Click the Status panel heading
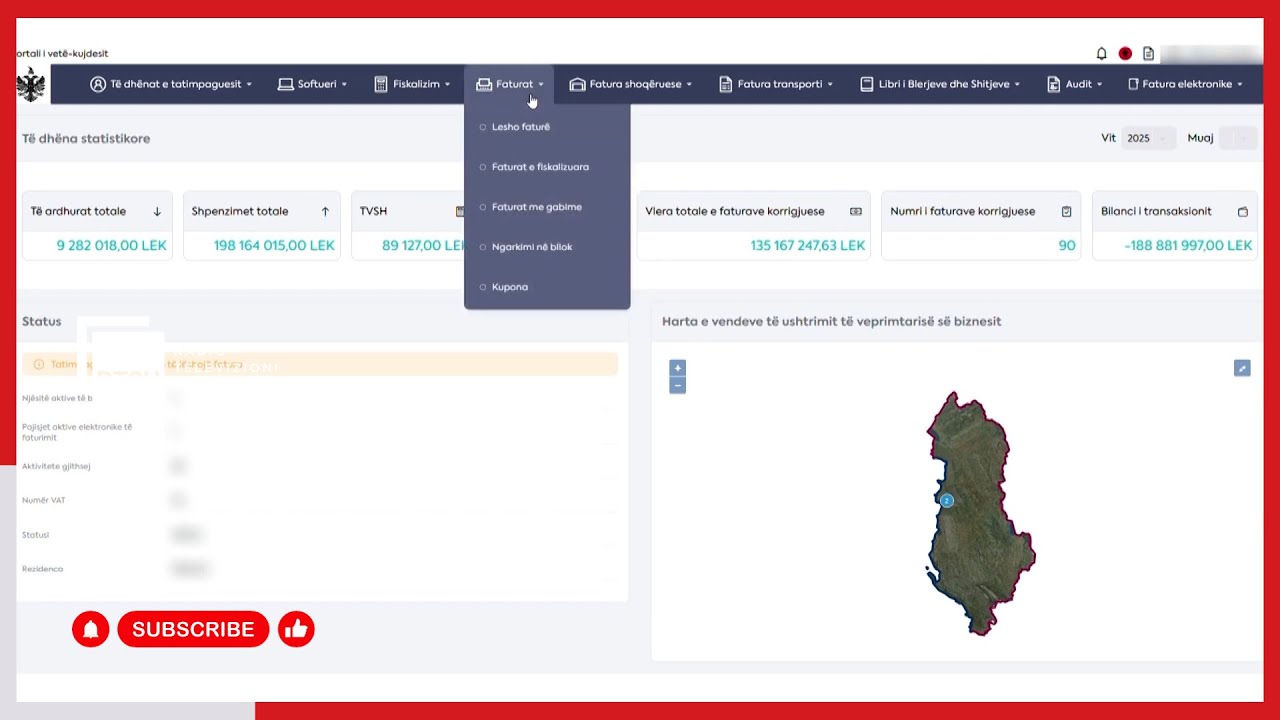The image size is (1280, 720). 42,321
